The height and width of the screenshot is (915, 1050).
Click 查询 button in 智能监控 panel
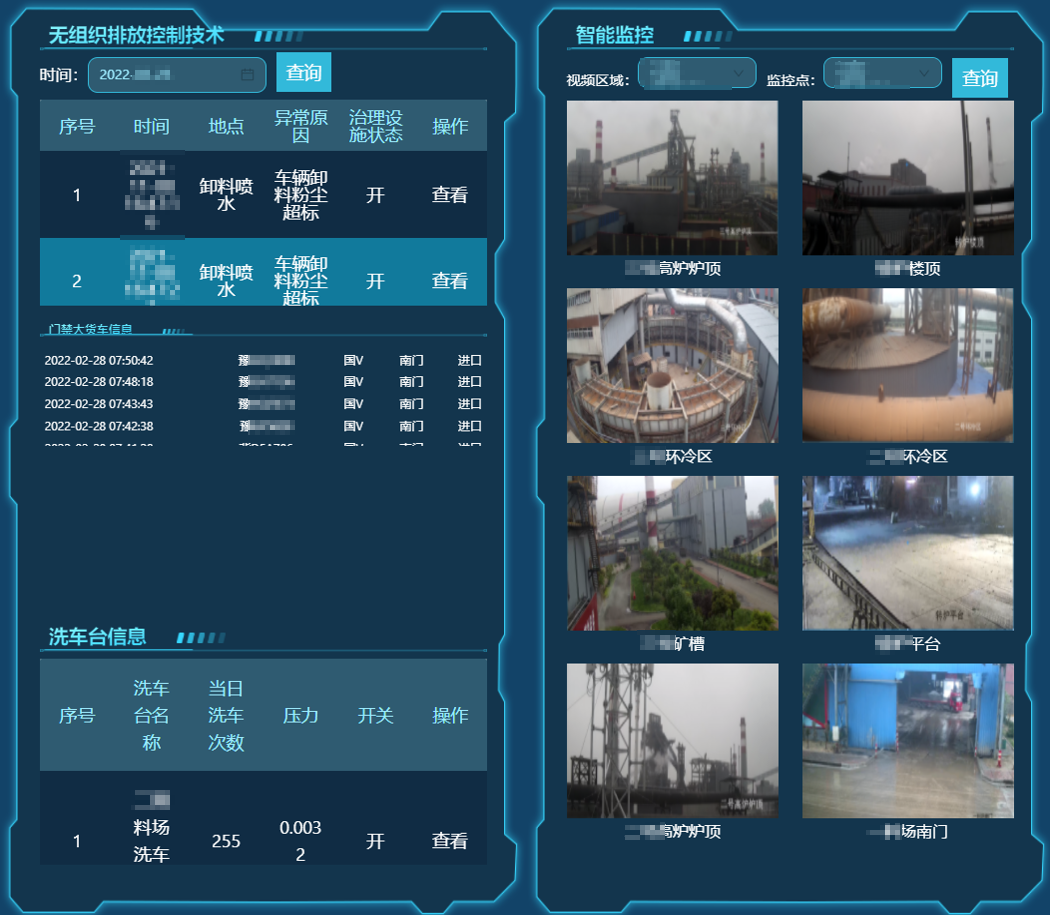(980, 78)
